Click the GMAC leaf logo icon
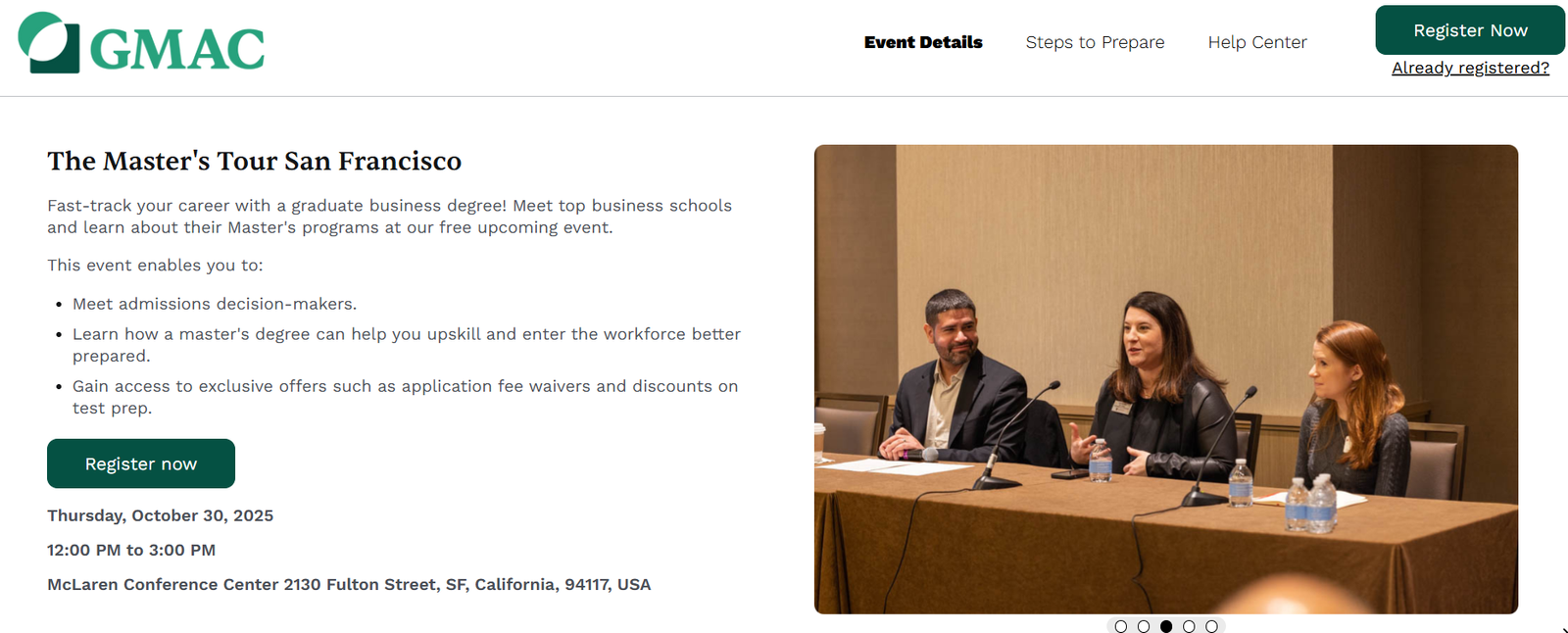The image size is (1568, 633). pyautogui.click(x=48, y=43)
